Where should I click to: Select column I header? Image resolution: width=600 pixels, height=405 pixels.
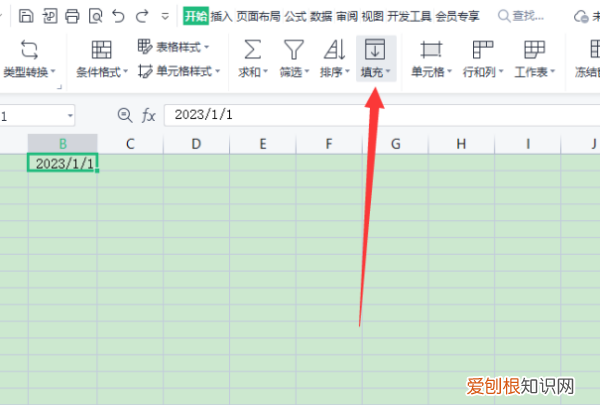[x=528, y=144]
